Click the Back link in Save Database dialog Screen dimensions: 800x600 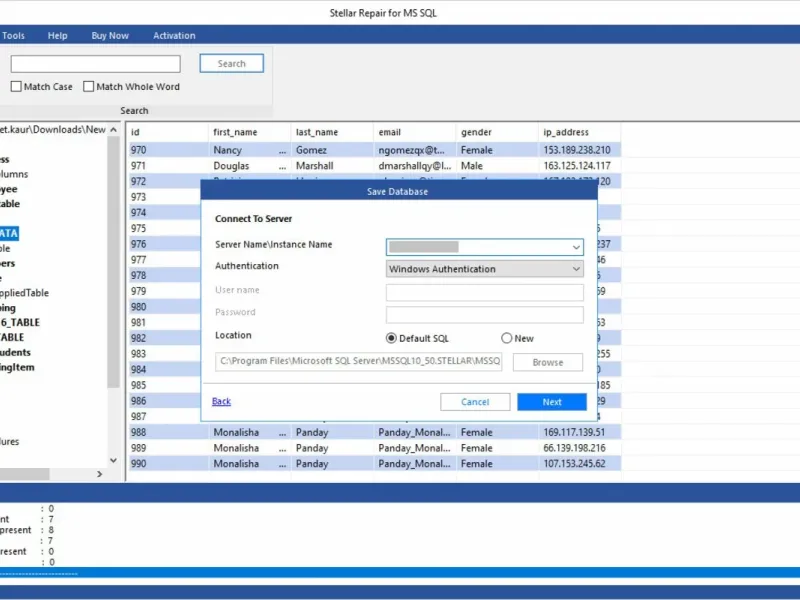coord(221,401)
